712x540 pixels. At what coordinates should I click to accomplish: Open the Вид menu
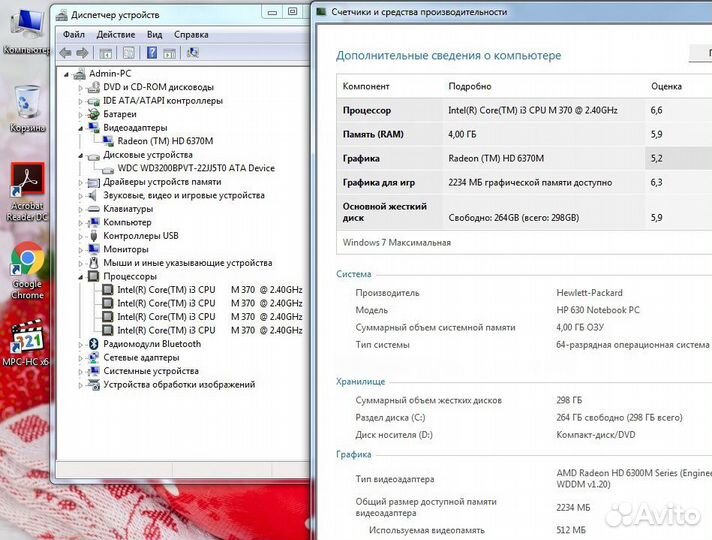[154, 35]
